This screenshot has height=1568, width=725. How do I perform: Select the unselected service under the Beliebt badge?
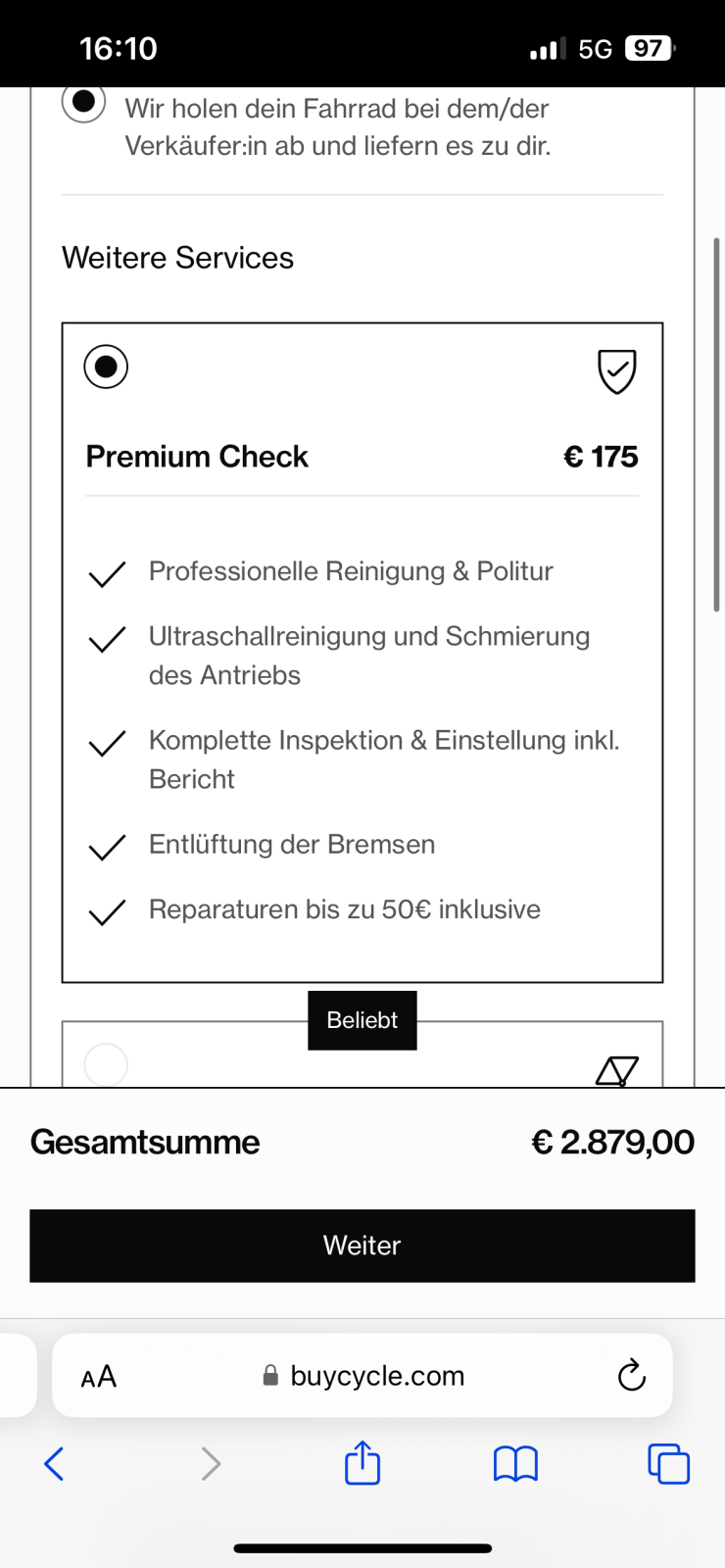tap(106, 1064)
